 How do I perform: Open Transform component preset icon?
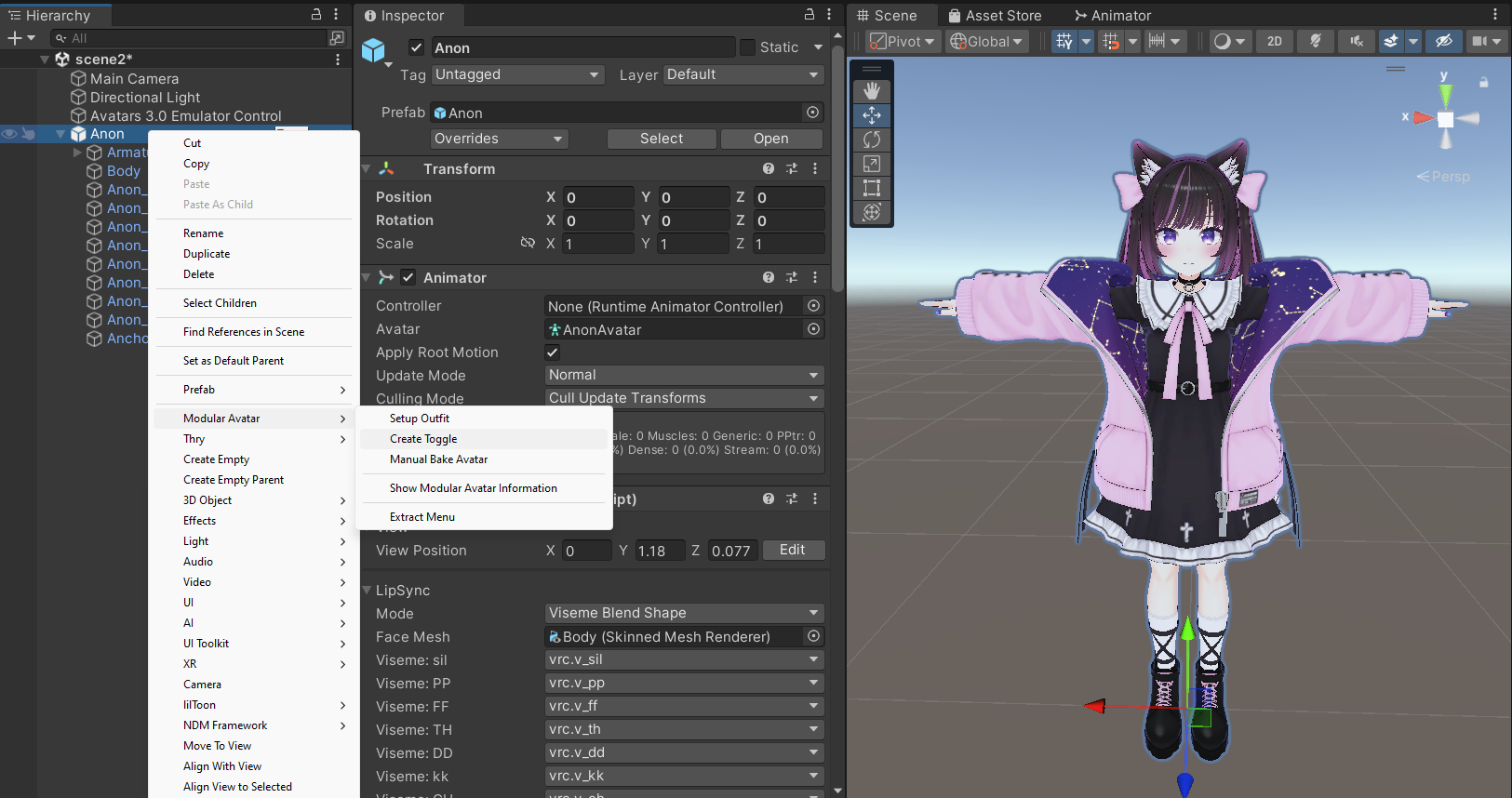pos(792,169)
